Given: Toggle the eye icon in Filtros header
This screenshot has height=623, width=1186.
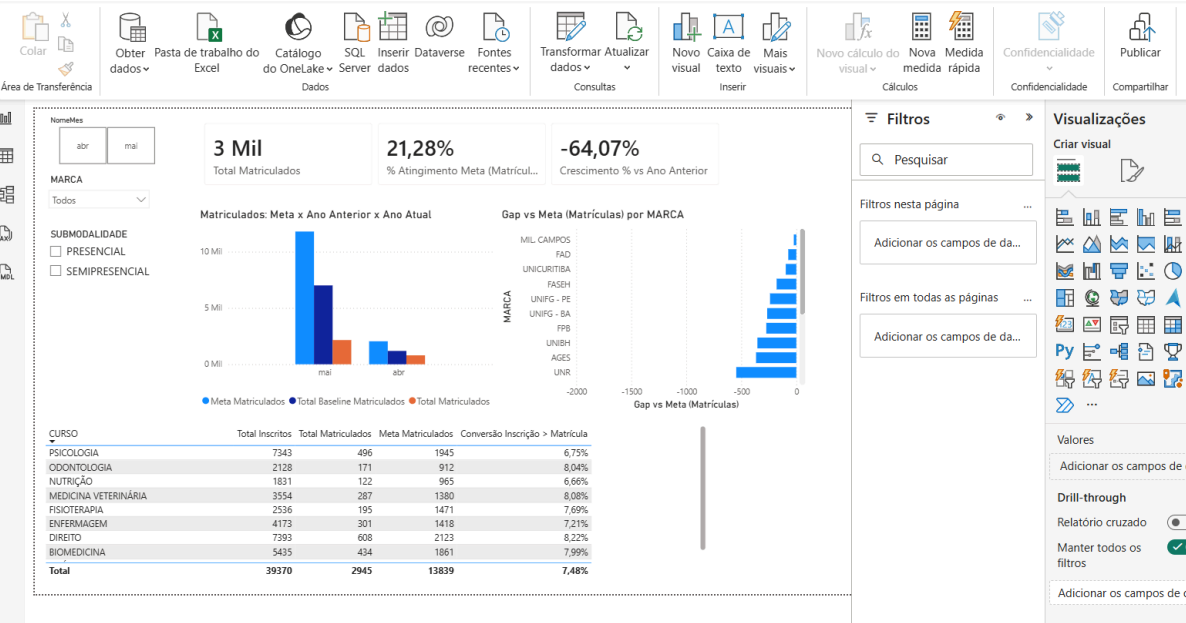Looking at the screenshot, I should 1000,118.
